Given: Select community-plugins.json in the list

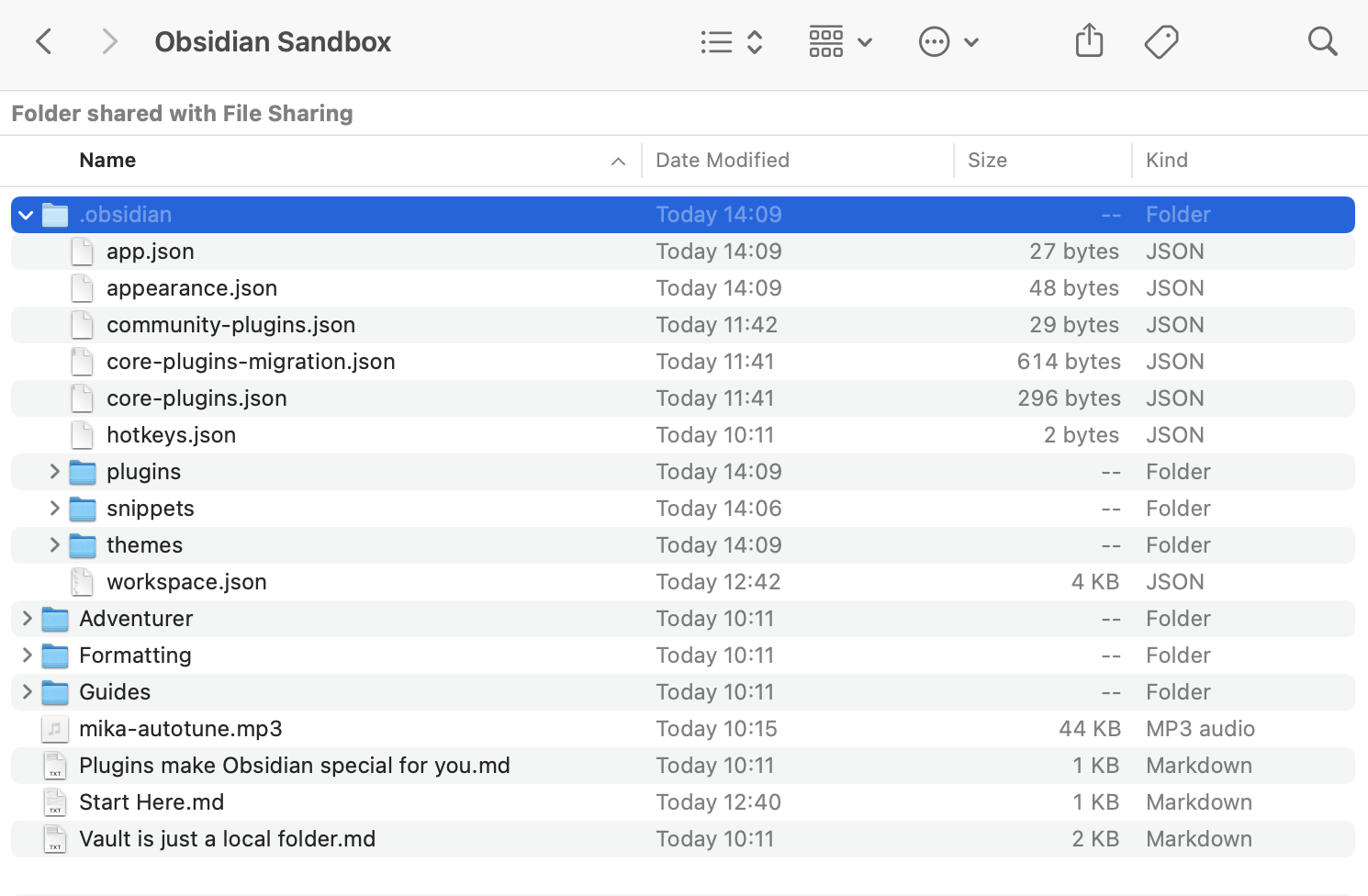Looking at the screenshot, I should pos(230,325).
